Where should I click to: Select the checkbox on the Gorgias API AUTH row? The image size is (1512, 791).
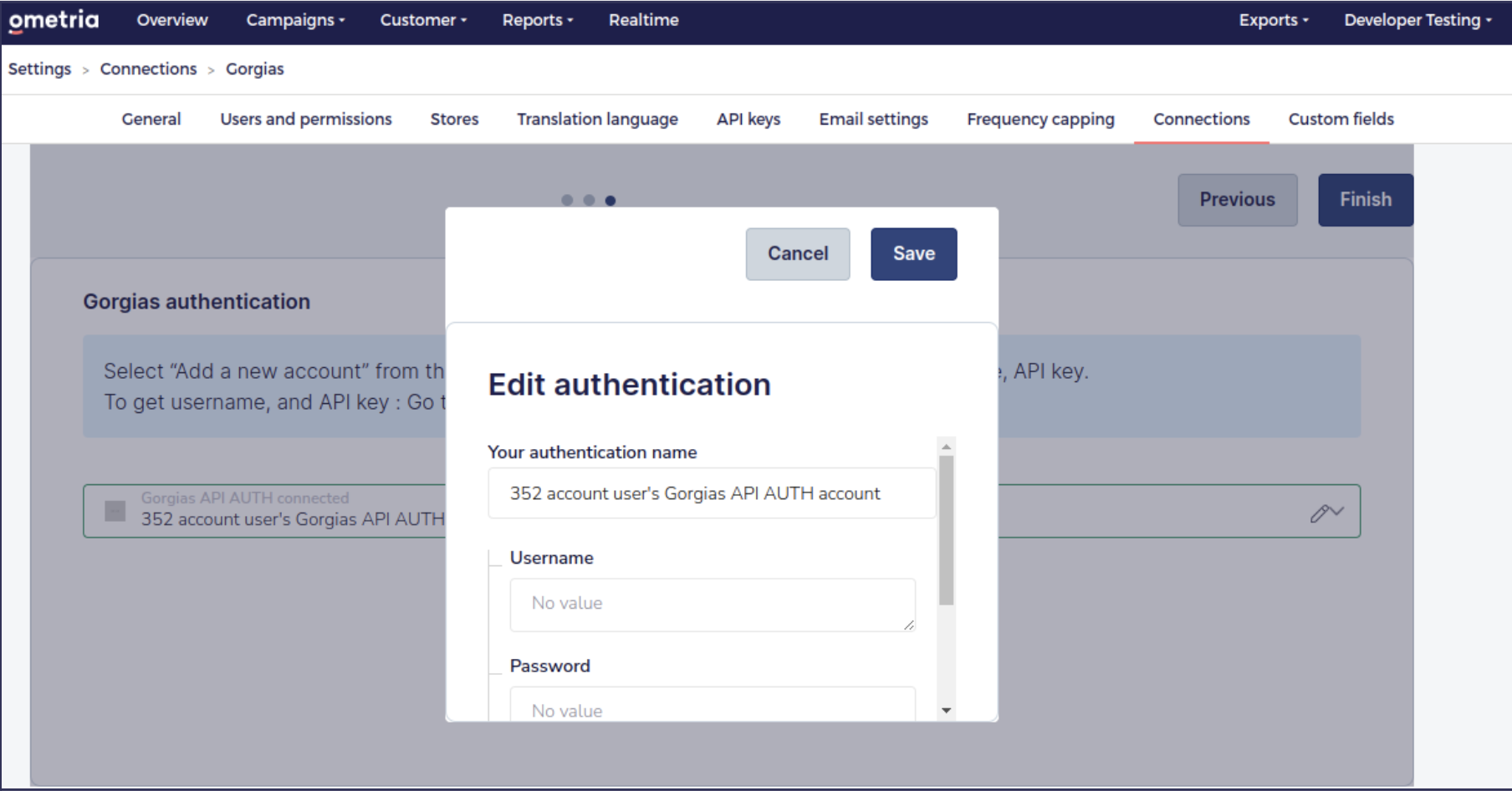[114, 511]
